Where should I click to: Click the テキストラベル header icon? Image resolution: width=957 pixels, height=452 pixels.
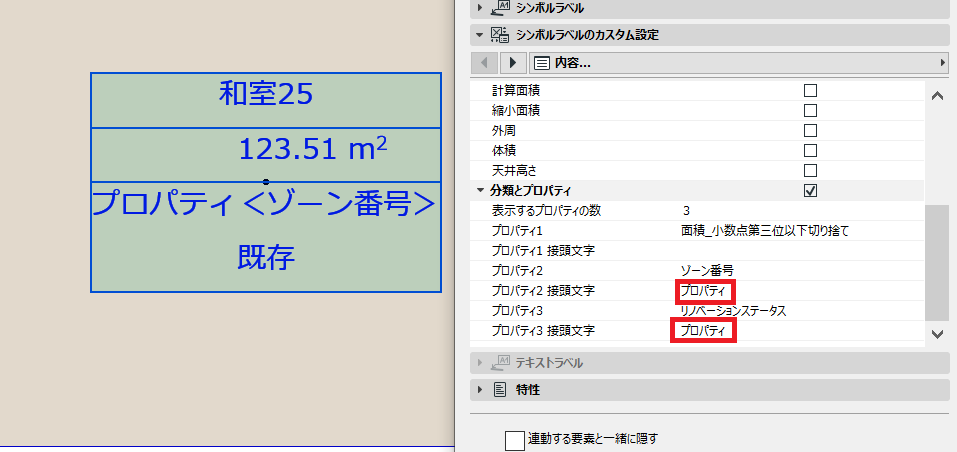tap(500, 362)
